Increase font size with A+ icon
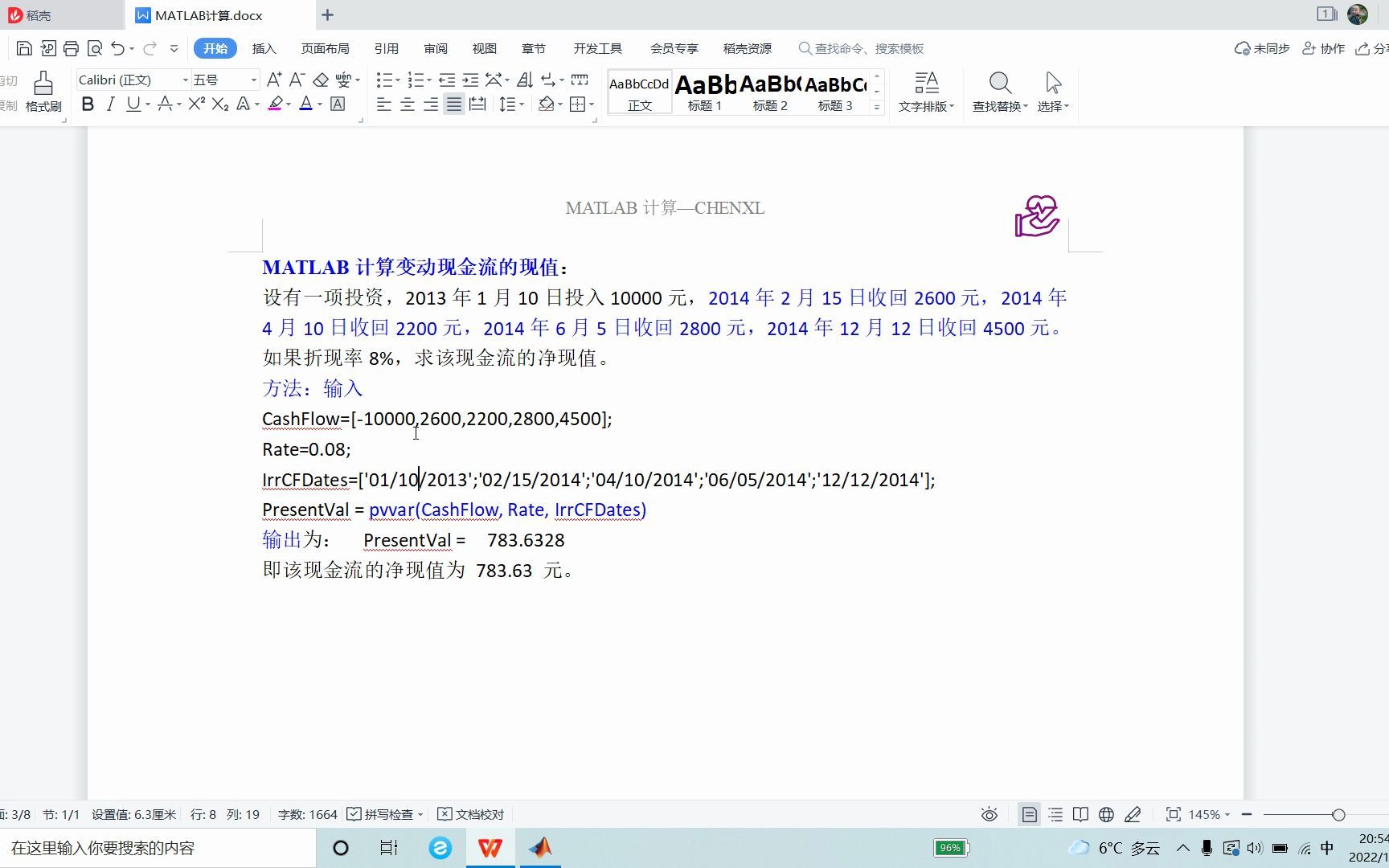This screenshot has width=1389, height=868. [274, 80]
